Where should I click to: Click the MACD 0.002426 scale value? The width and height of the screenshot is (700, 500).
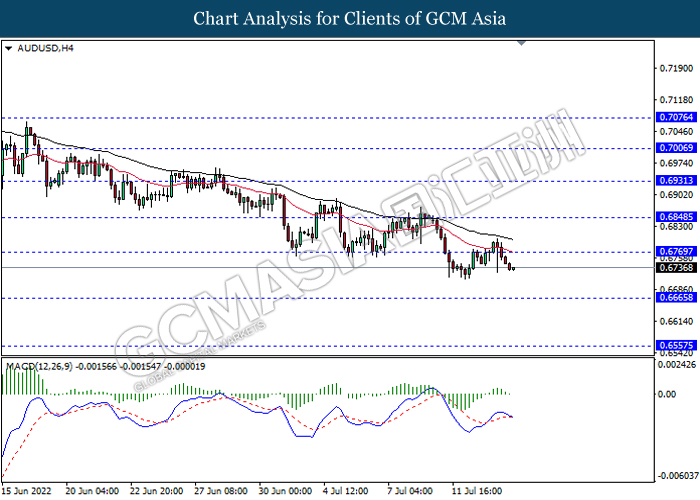677,365
